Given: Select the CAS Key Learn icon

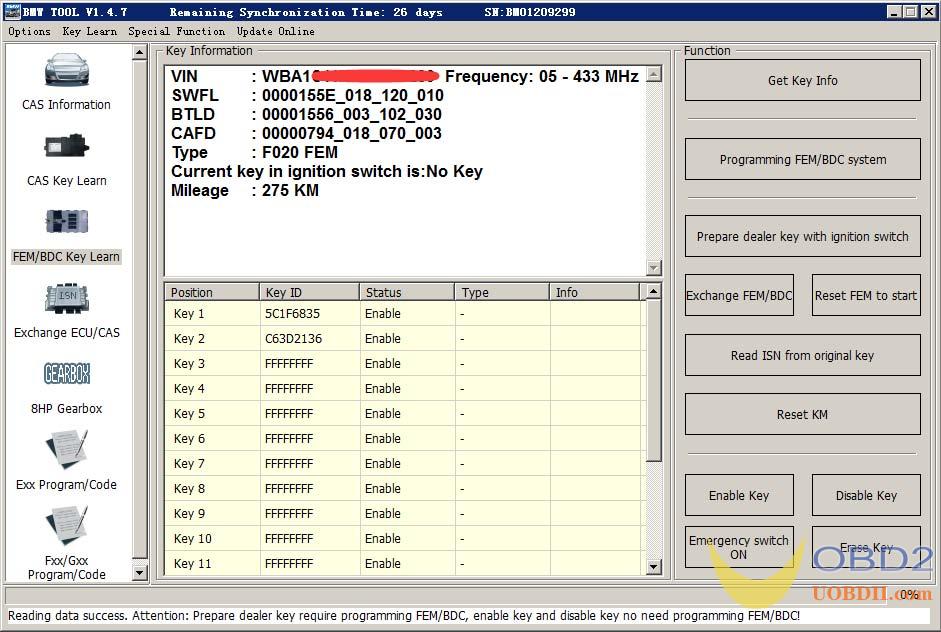Looking at the screenshot, I should (x=66, y=148).
